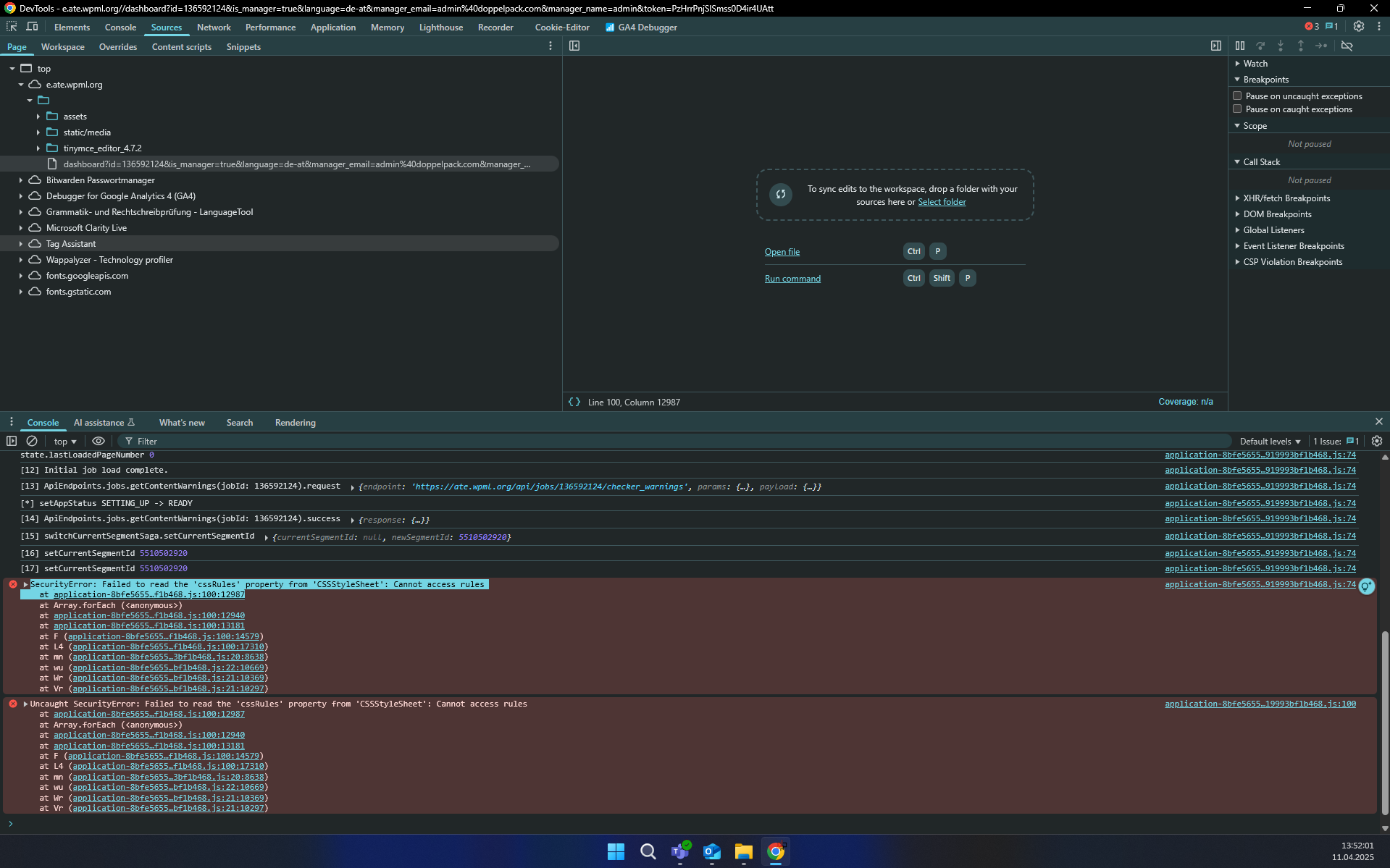Image resolution: width=1390 pixels, height=868 pixels.
Task: Open live expression eye icon
Action: coord(99,441)
